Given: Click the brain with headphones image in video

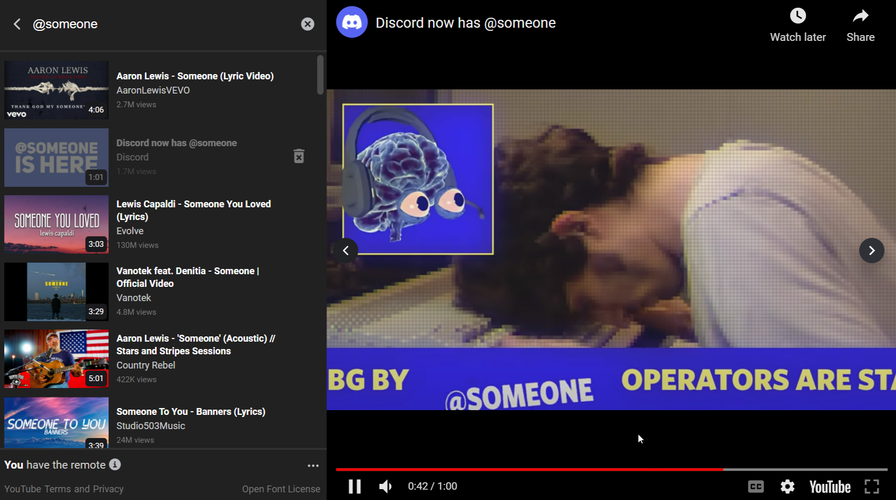Looking at the screenshot, I should [418, 179].
